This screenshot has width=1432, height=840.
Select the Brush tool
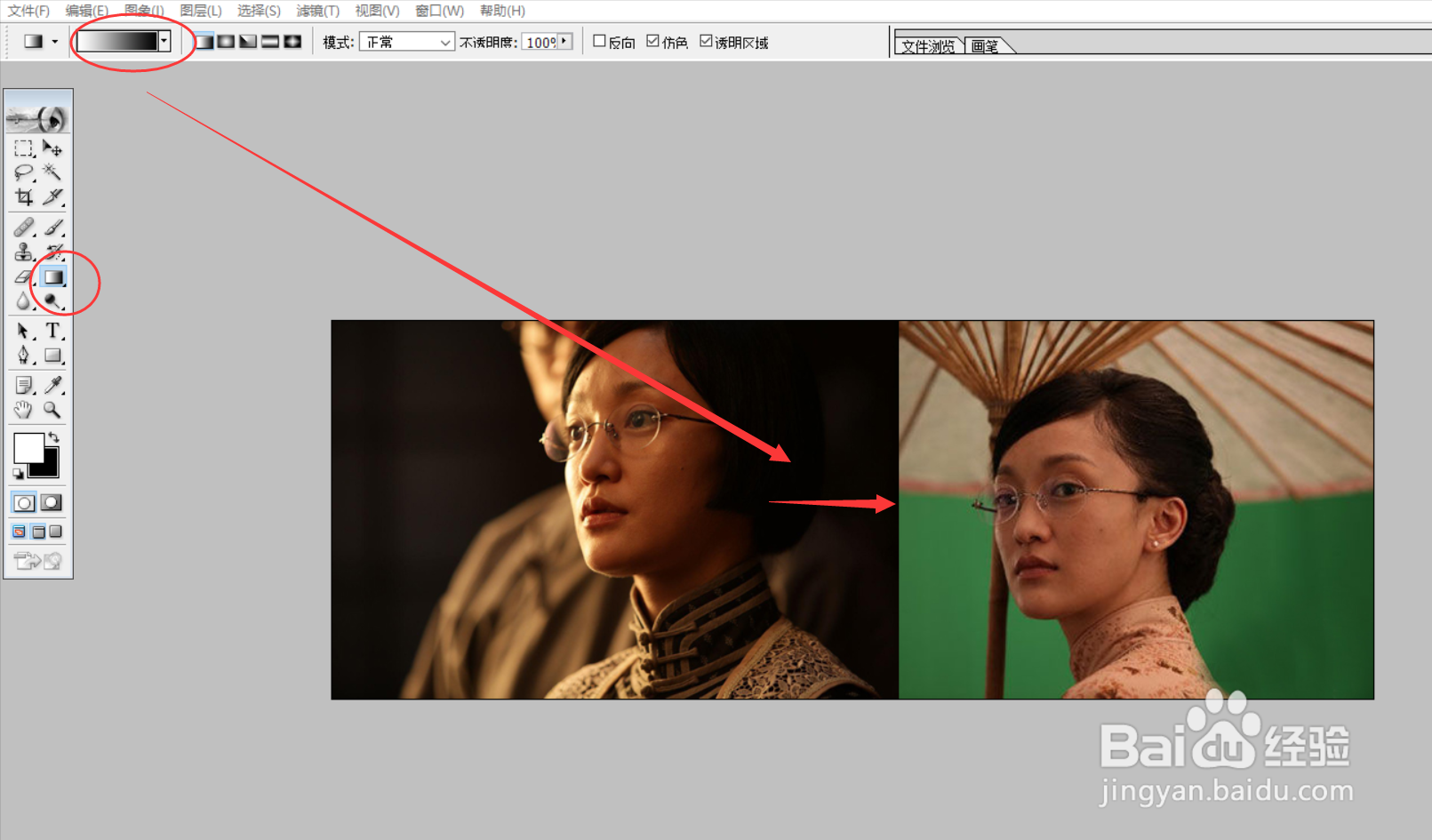(52, 228)
